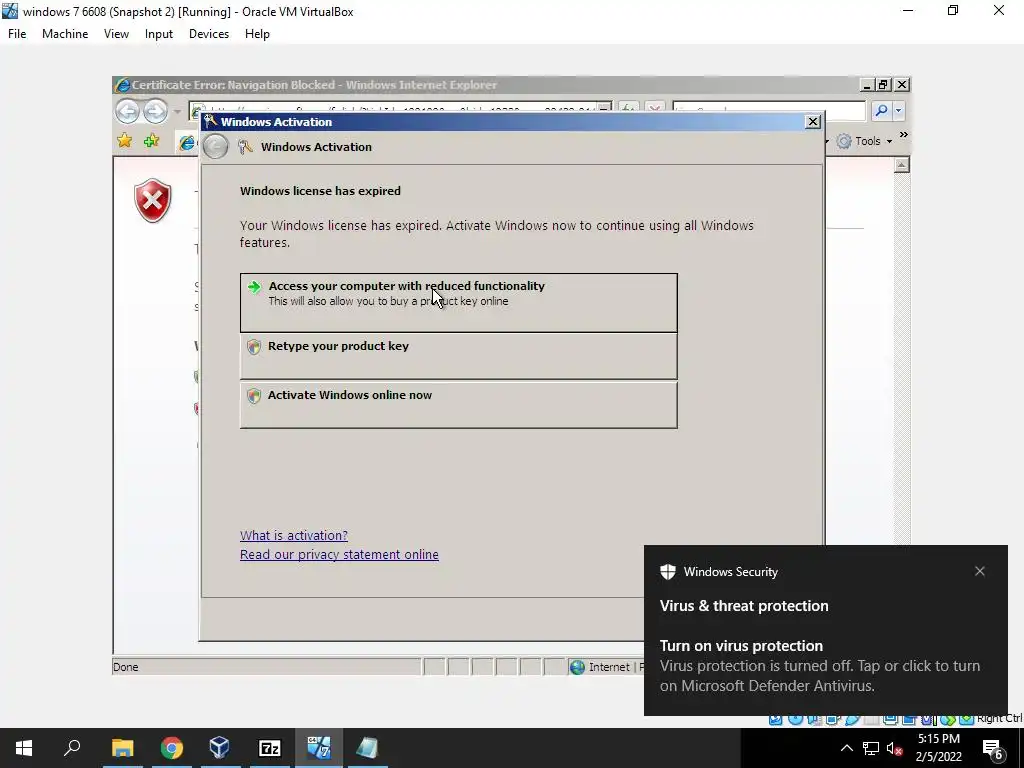
Task: Expand the IE toolbar overflow chevrons
Action: pyautogui.click(x=904, y=135)
